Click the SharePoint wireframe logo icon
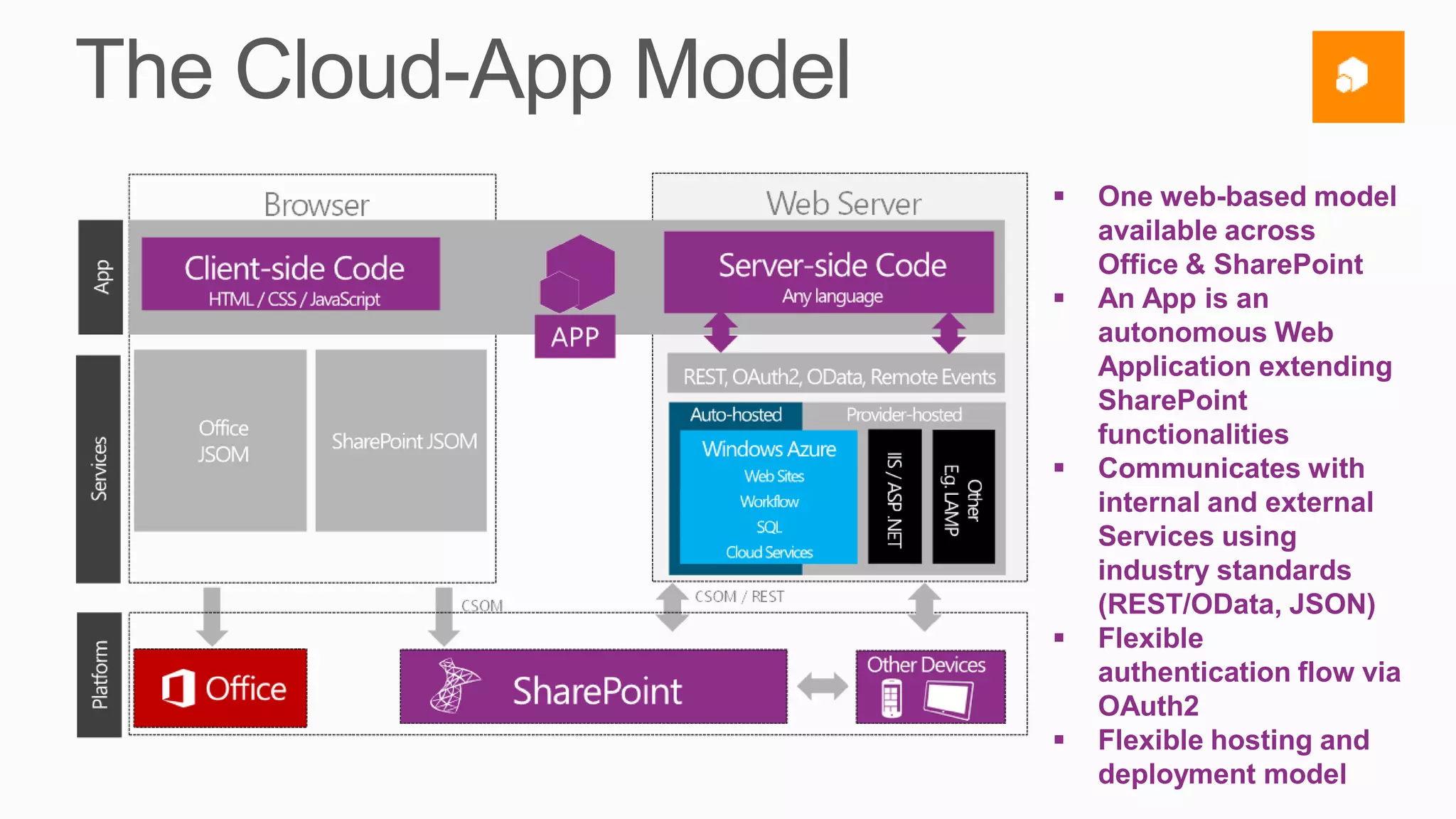Viewport: 1456px width, 819px height. (x=452, y=687)
